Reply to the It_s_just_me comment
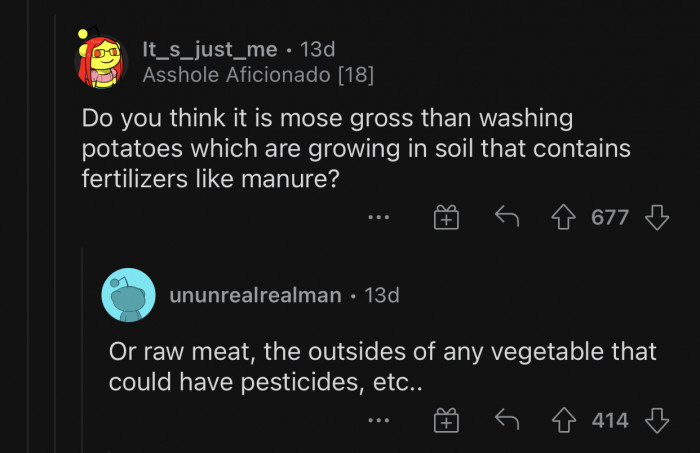 pos(506,217)
